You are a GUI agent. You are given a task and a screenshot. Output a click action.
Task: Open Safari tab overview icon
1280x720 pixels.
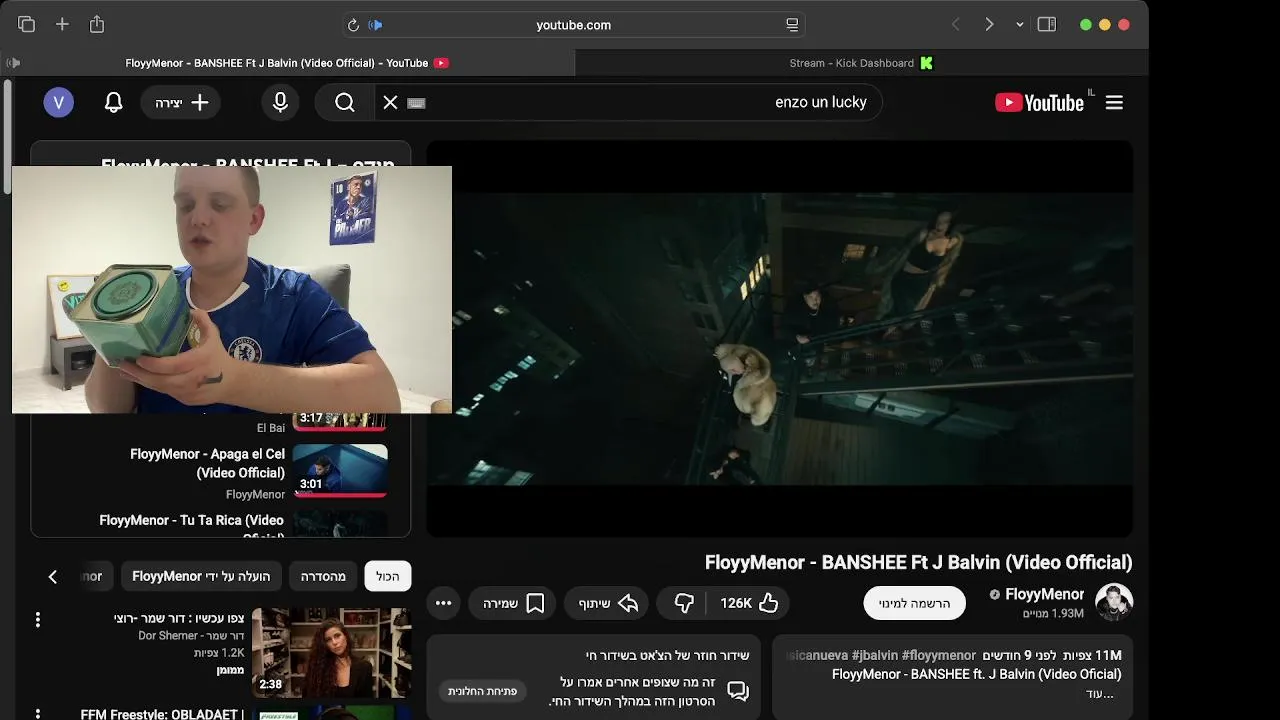click(26, 24)
